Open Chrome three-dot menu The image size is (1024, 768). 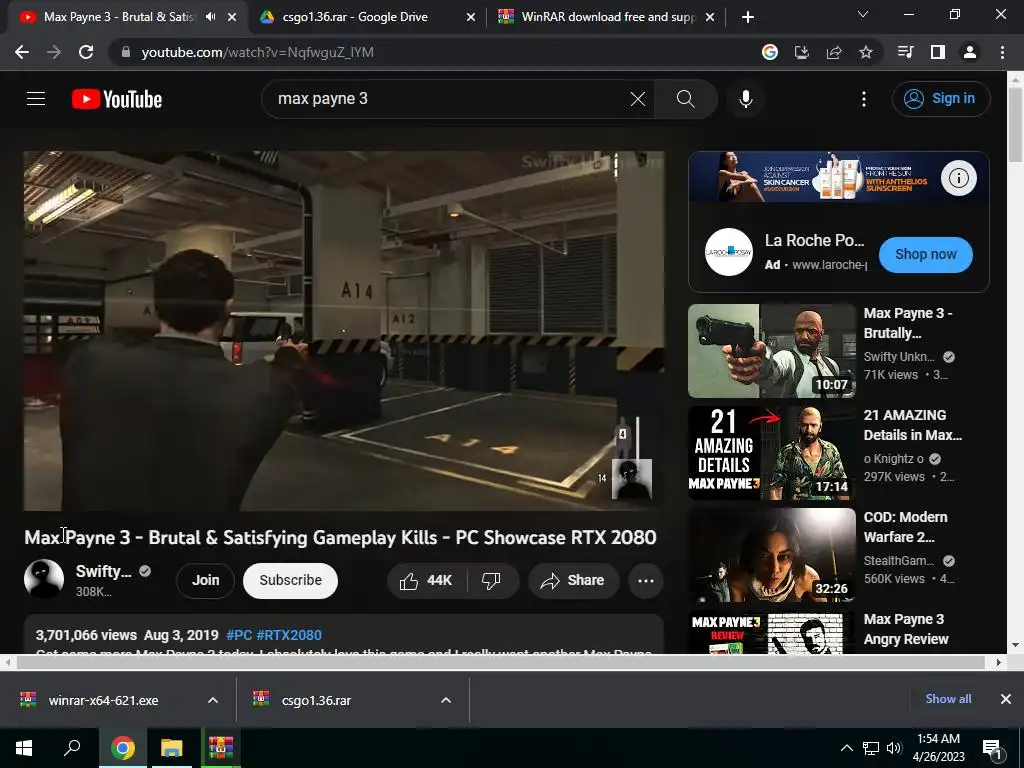[x=1002, y=52]
